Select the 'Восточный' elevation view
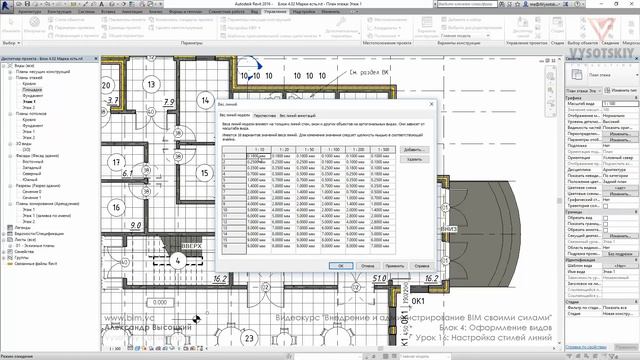640x360 pixels. click(32, 162)
